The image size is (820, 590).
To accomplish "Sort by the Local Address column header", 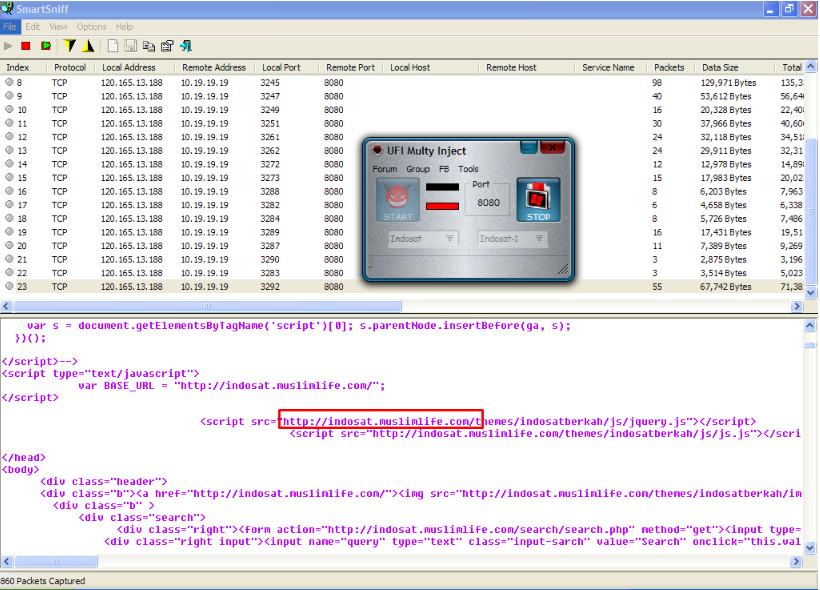I will [135, 67].
